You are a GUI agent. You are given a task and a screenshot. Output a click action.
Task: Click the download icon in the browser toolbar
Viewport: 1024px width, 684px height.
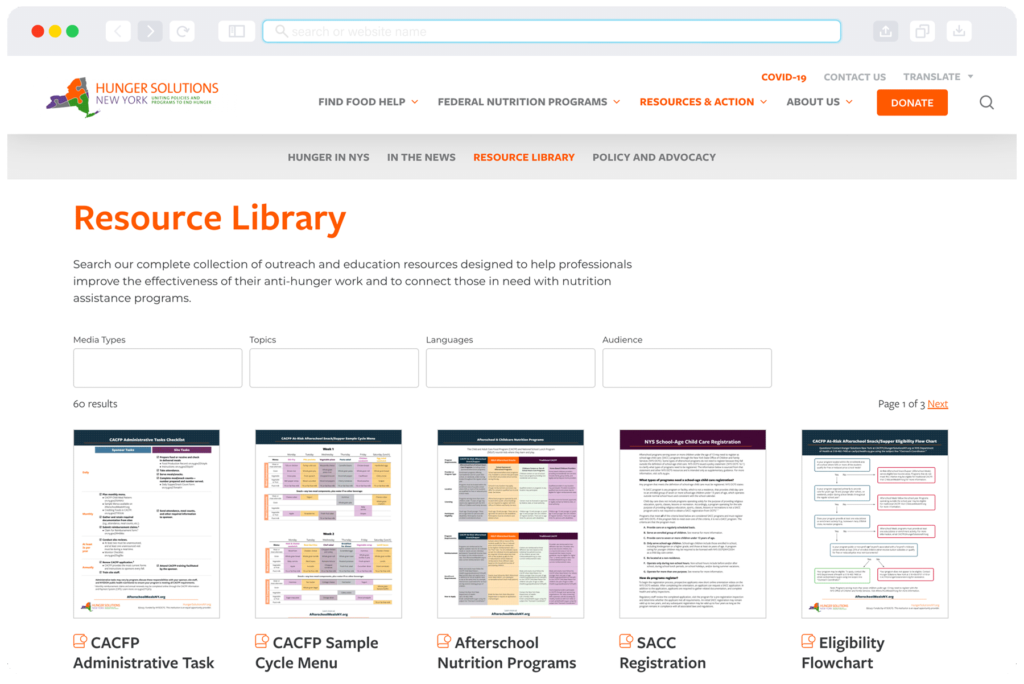tap(959, 31)
